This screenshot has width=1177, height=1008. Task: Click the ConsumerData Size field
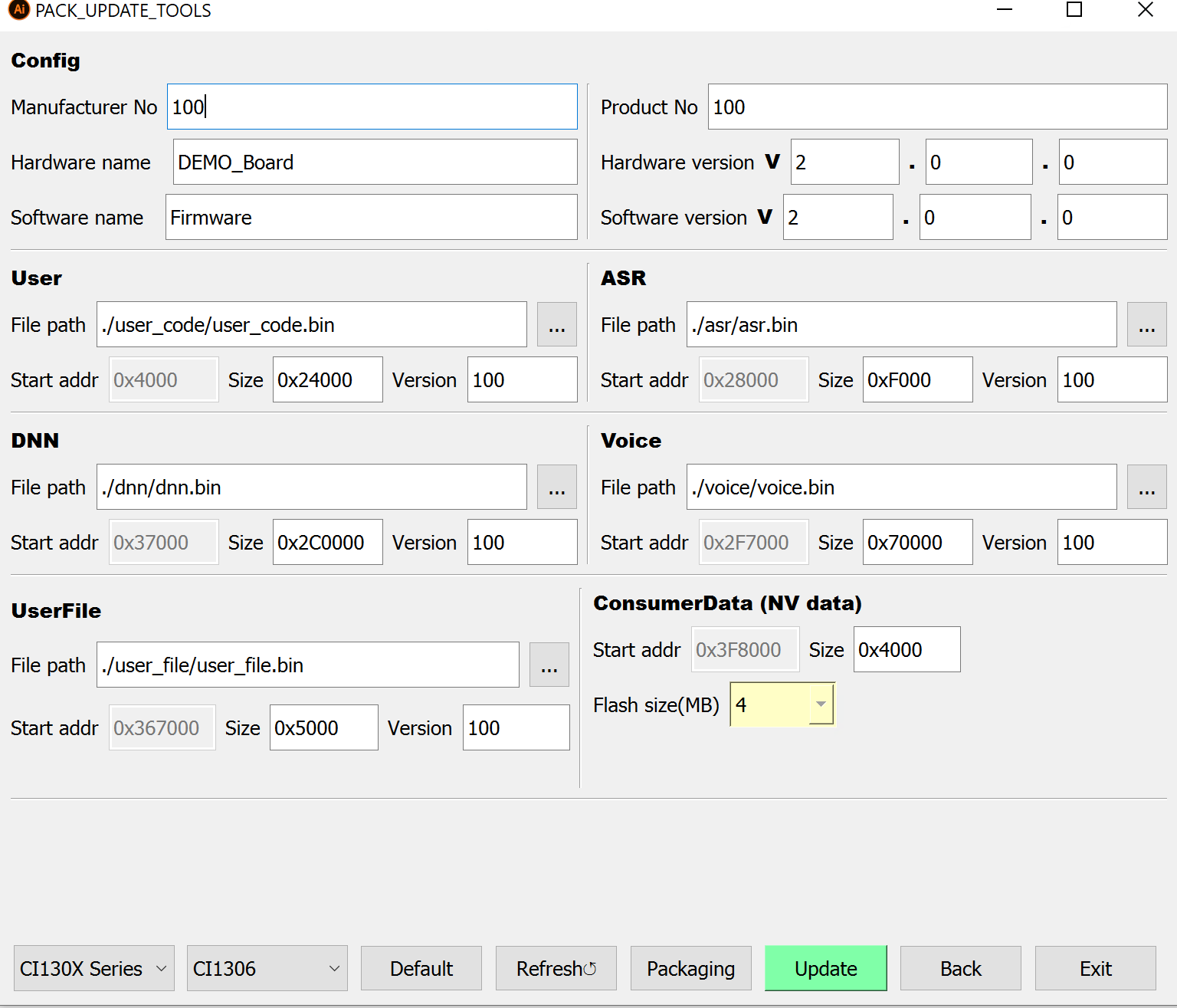907,649
